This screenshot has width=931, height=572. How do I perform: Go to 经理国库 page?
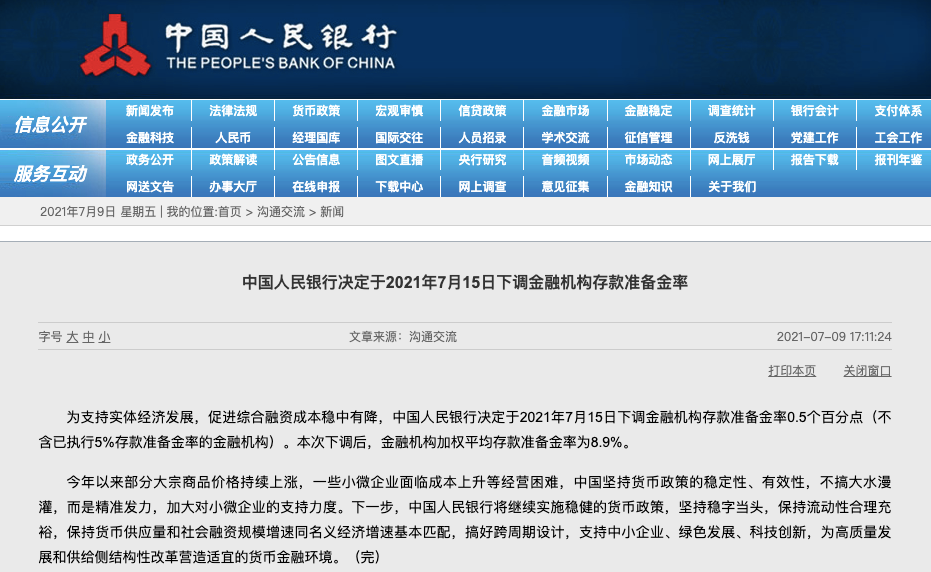pyautogui.click(x=316, y=138)
